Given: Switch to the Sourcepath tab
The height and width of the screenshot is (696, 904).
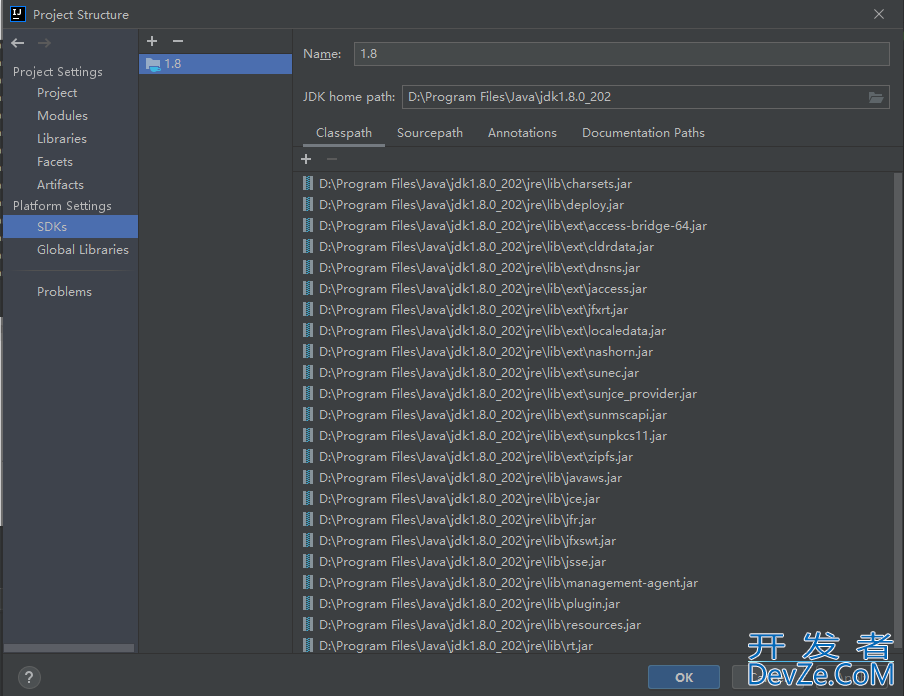Looking at the screenshot, I should 430,133.
